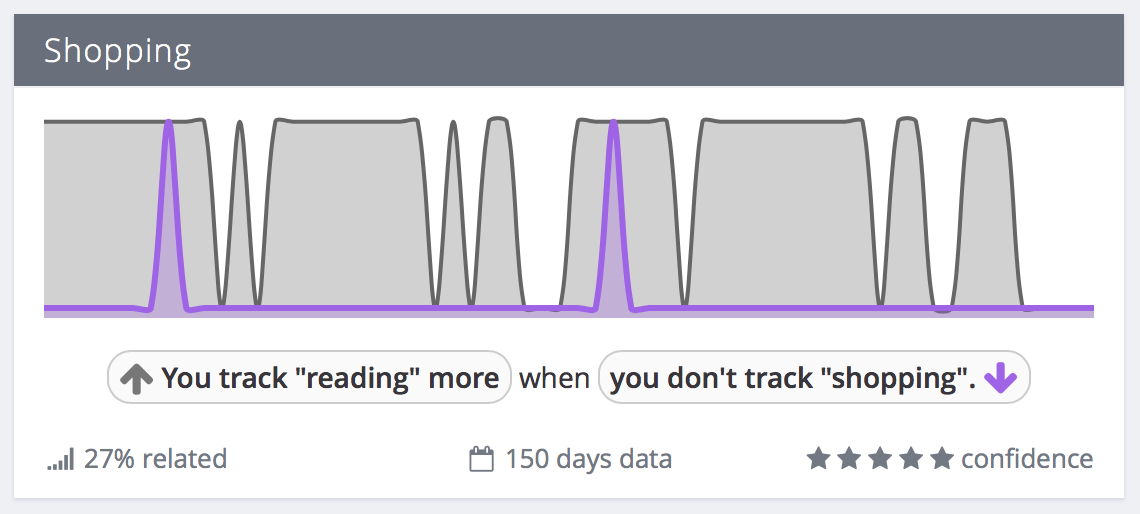The image size is (1140, 514).
Task: Click the first confidence star
Action: coord(818,459)
